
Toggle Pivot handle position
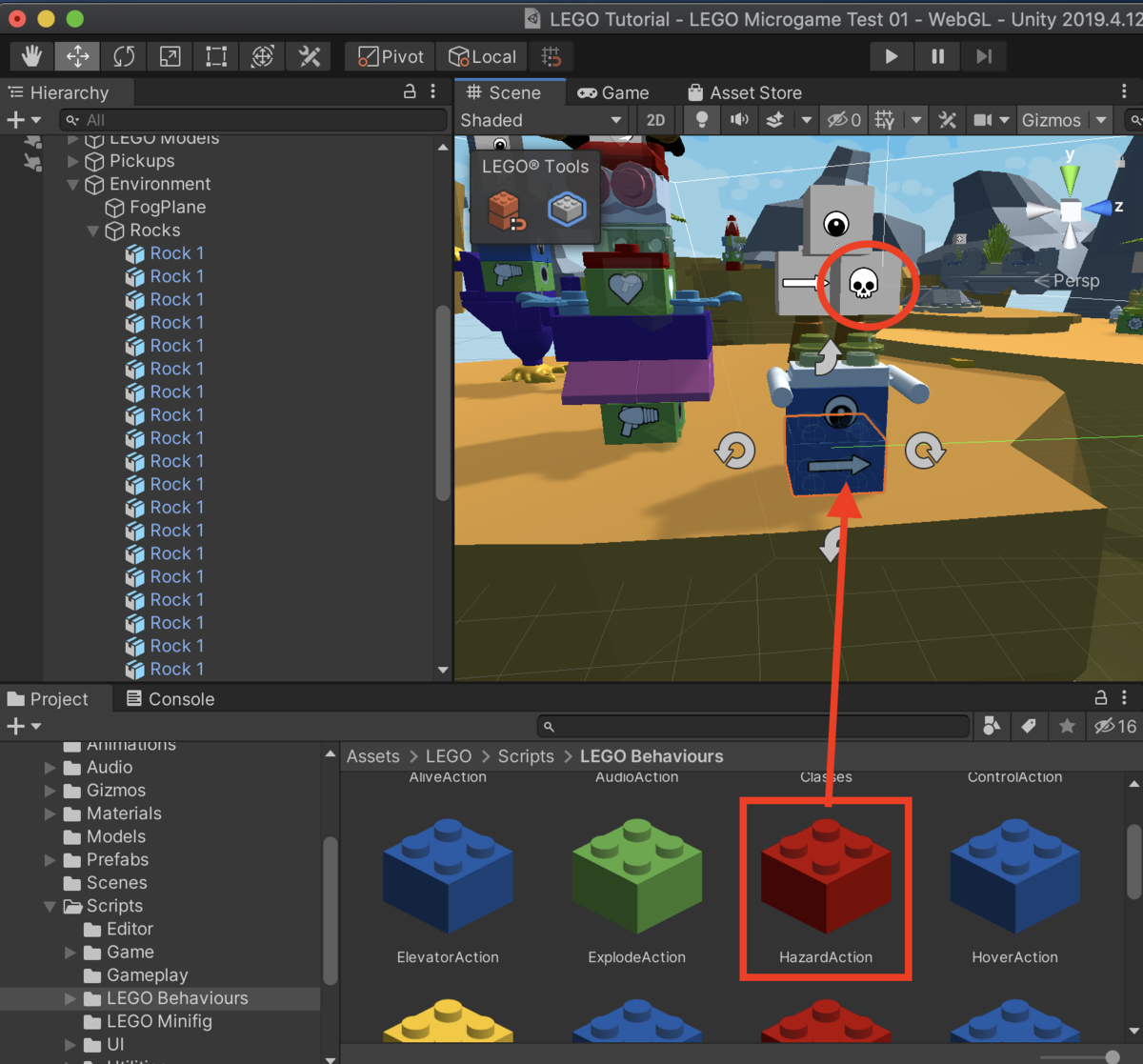click(391, 56)
